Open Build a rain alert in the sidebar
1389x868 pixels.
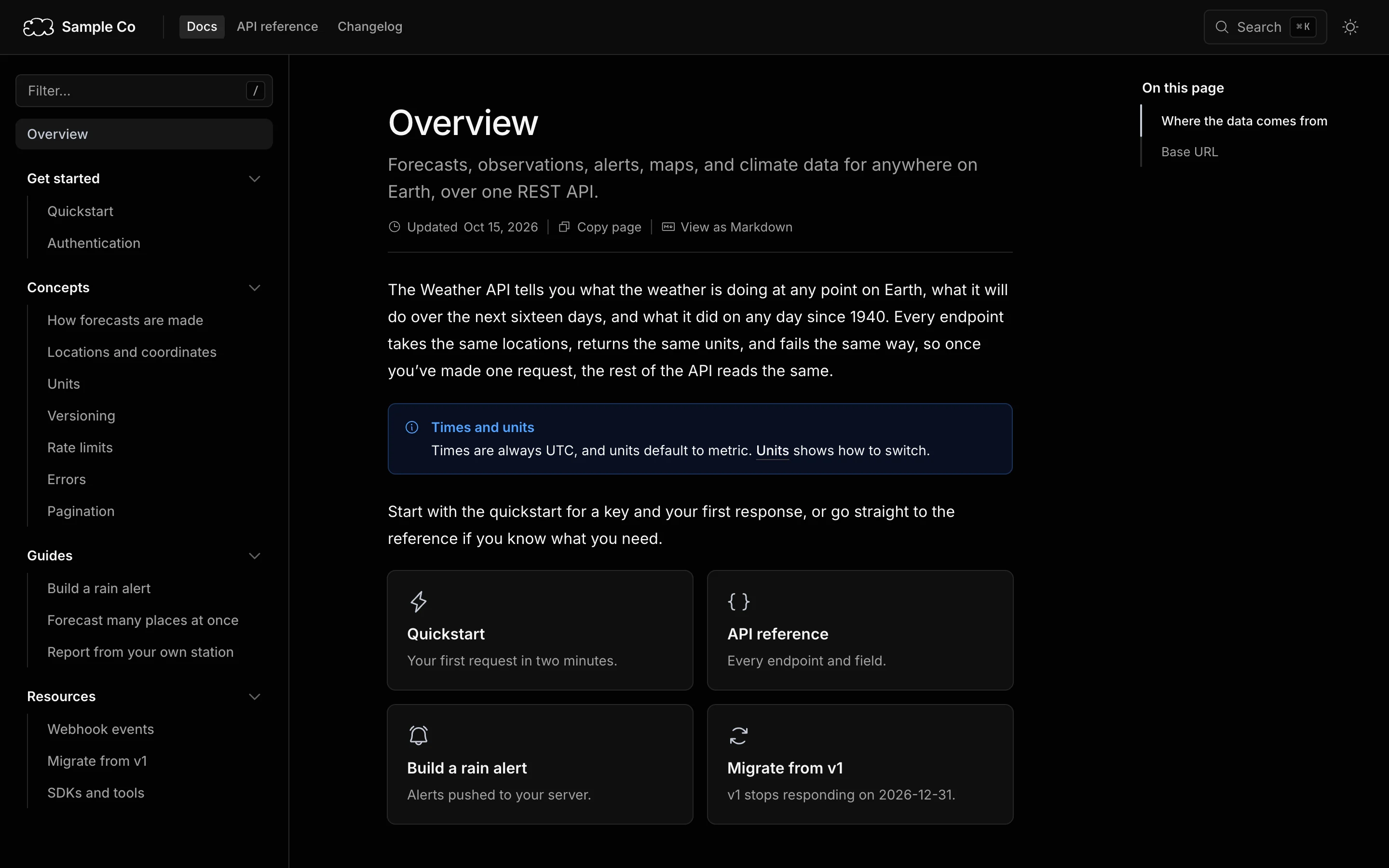[x=99, y=588]
